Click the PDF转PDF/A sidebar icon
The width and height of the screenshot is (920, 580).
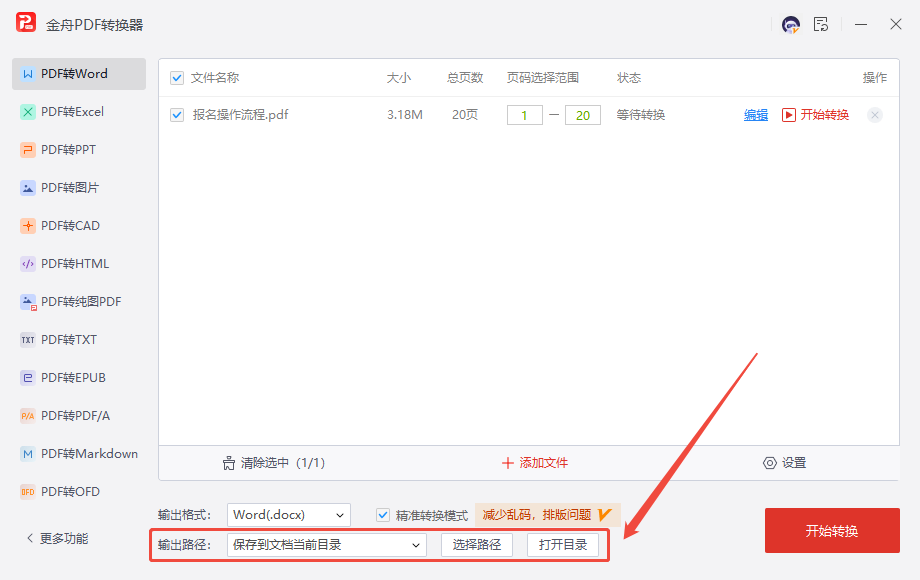click(x=28, y=416)
